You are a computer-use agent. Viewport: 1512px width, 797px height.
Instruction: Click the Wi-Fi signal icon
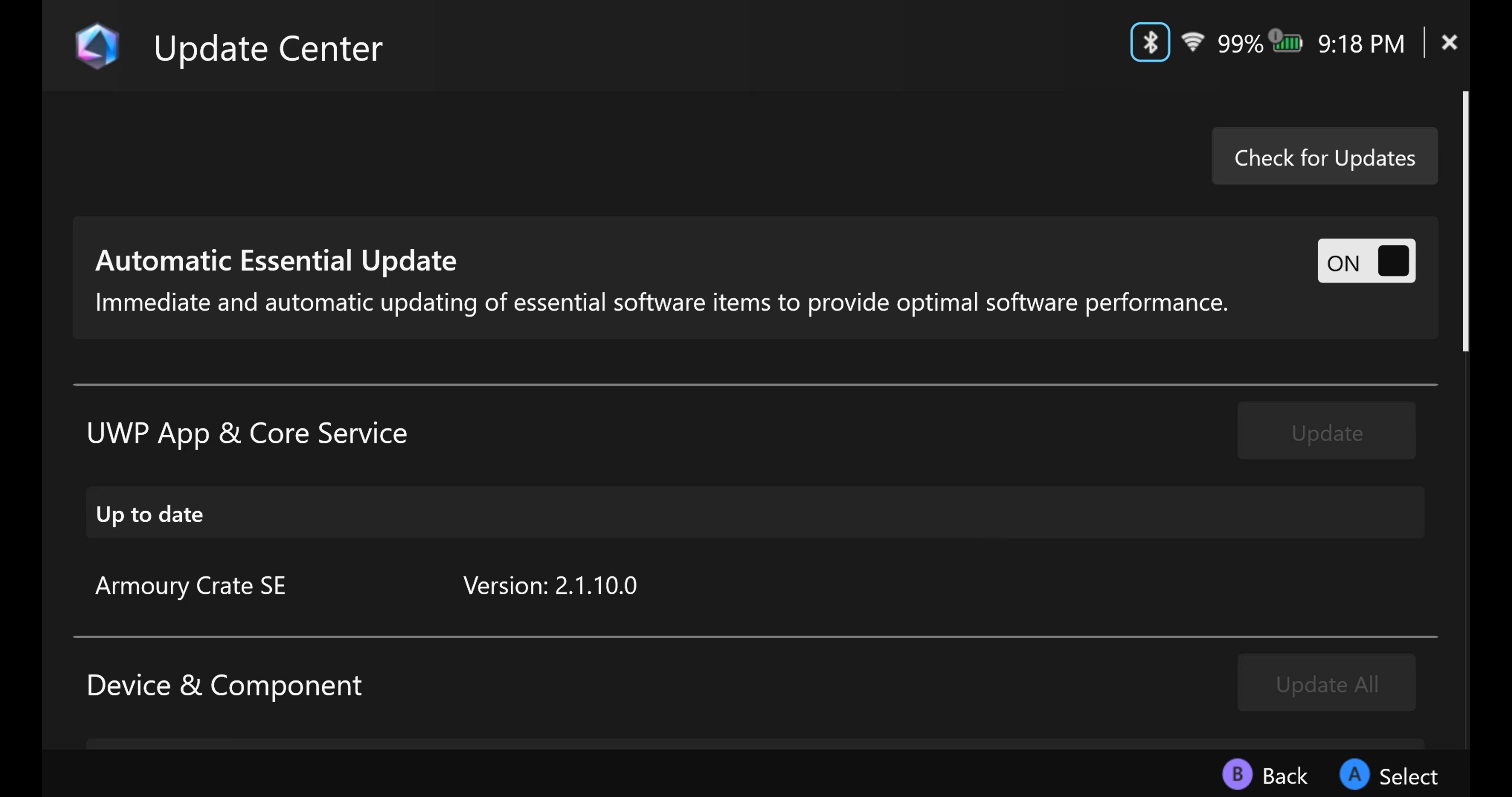(x=1192, y=42)
